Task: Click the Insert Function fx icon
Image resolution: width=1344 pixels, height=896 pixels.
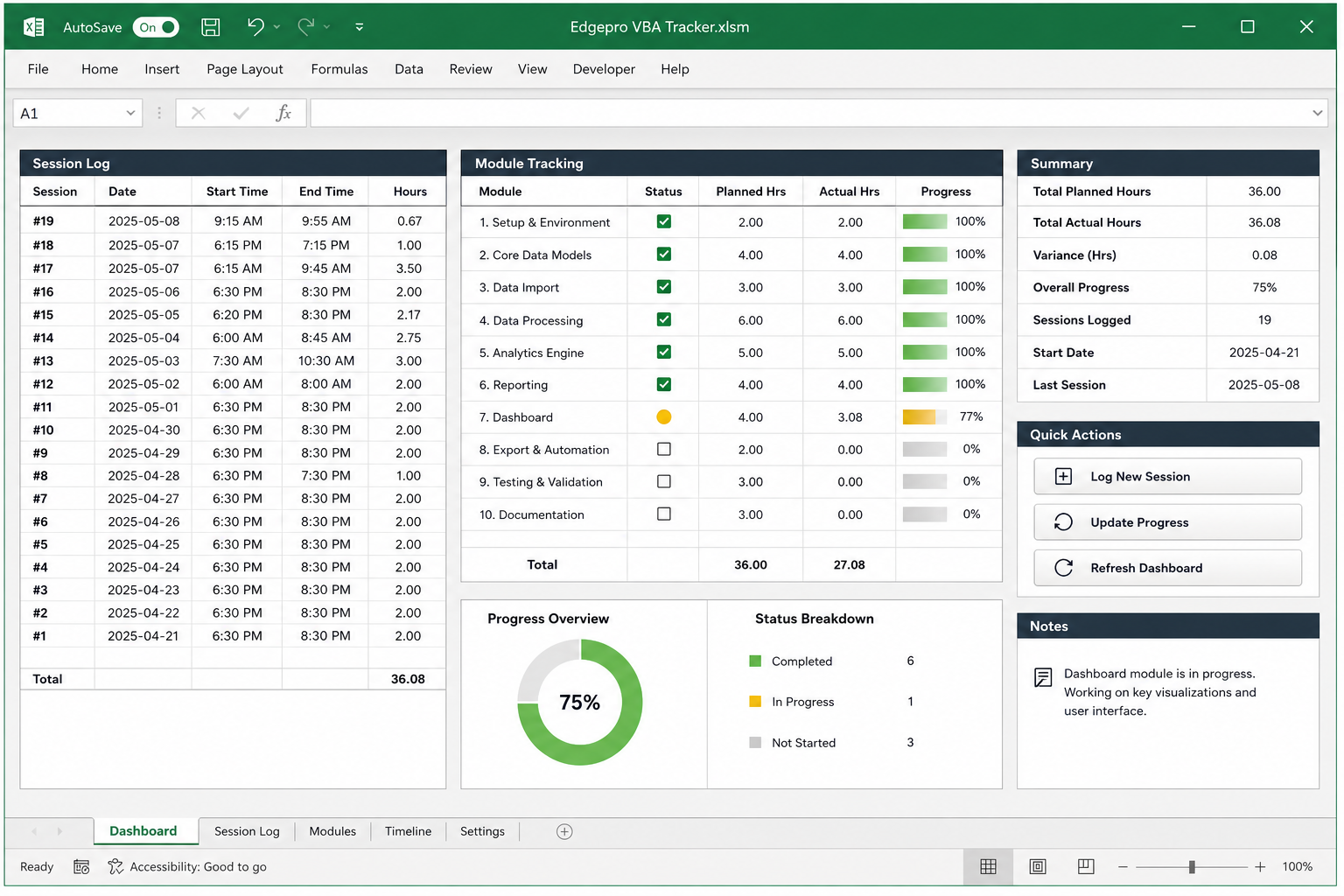Action: coord(283,113)
